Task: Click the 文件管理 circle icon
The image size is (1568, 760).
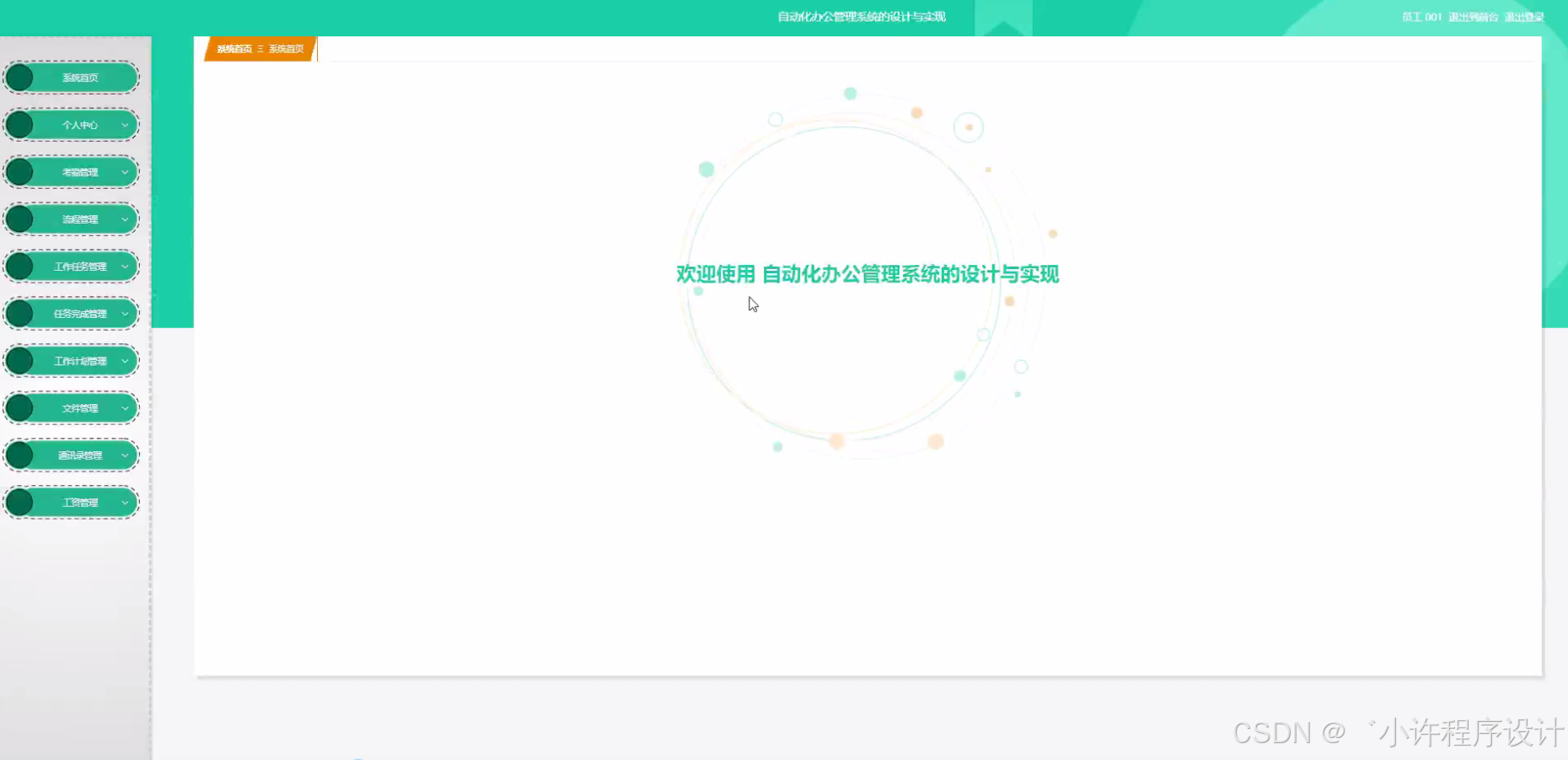Action: pyautogui.click(x=20, y=407)
